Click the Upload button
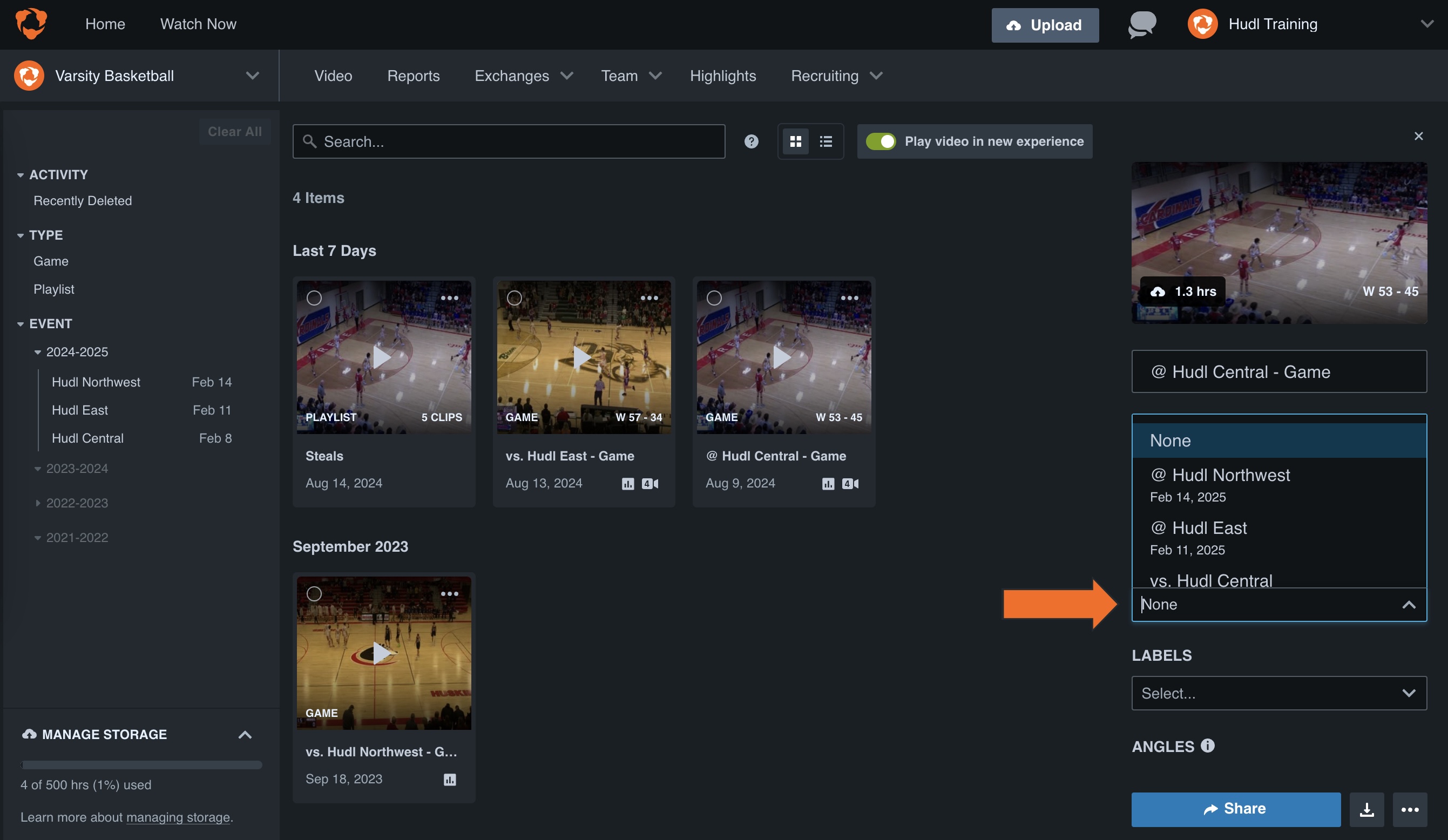Viewport: 1448px width, 840px height. coord(1045,25)
